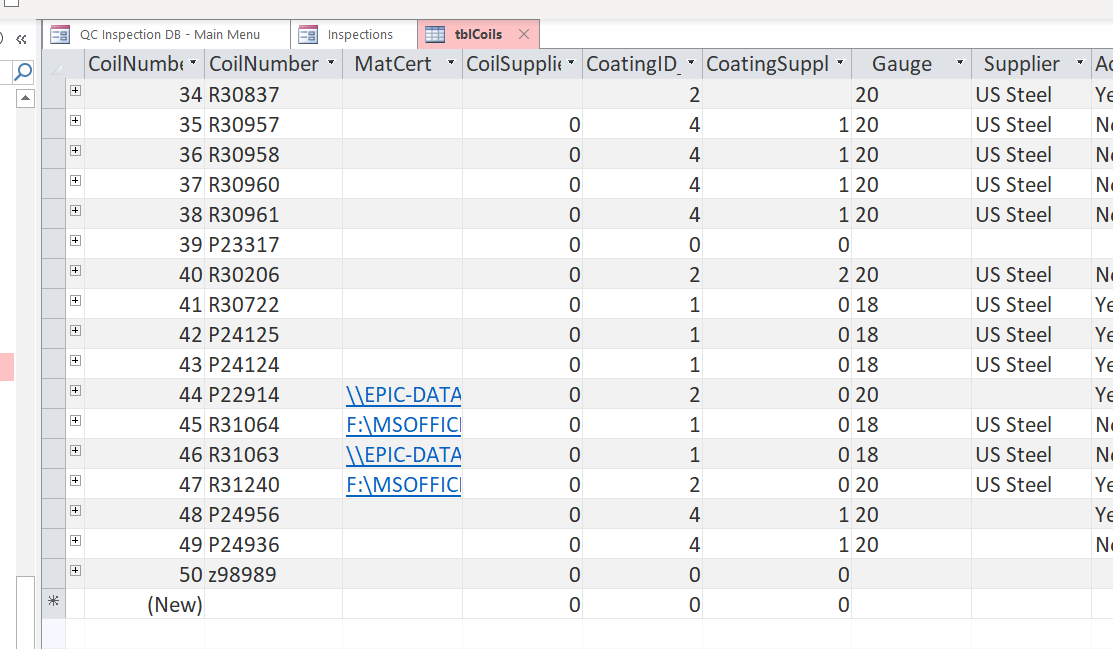Switch to QC Inspection DB - Main Menu tab
This screenshot has width=1113, height=649.
pyautogui.click(x=166, y=34)
